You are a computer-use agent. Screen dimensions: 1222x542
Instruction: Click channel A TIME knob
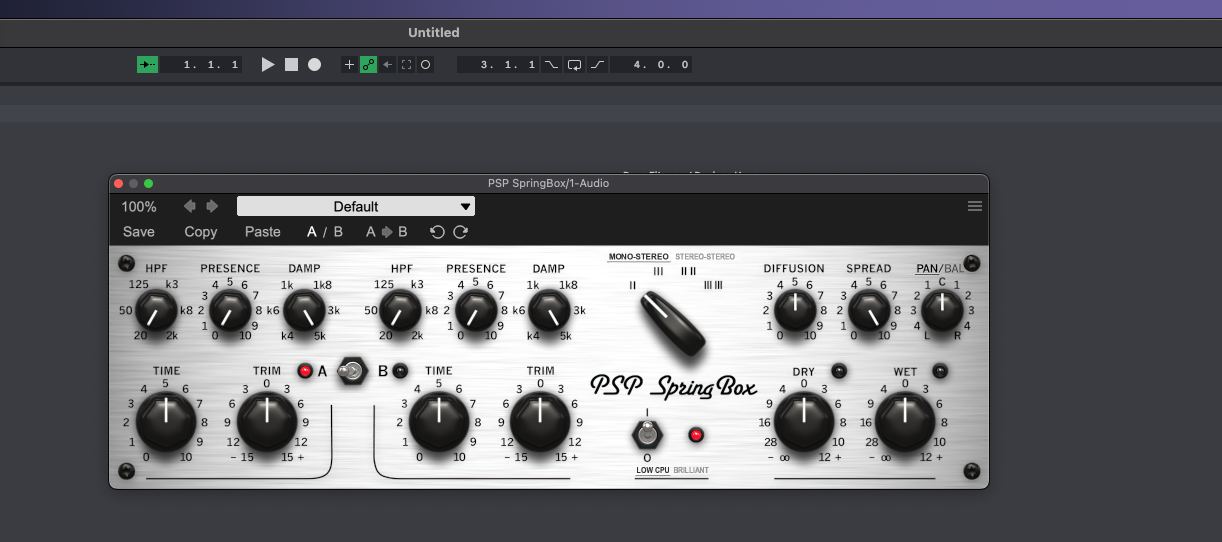pos(166,420)
